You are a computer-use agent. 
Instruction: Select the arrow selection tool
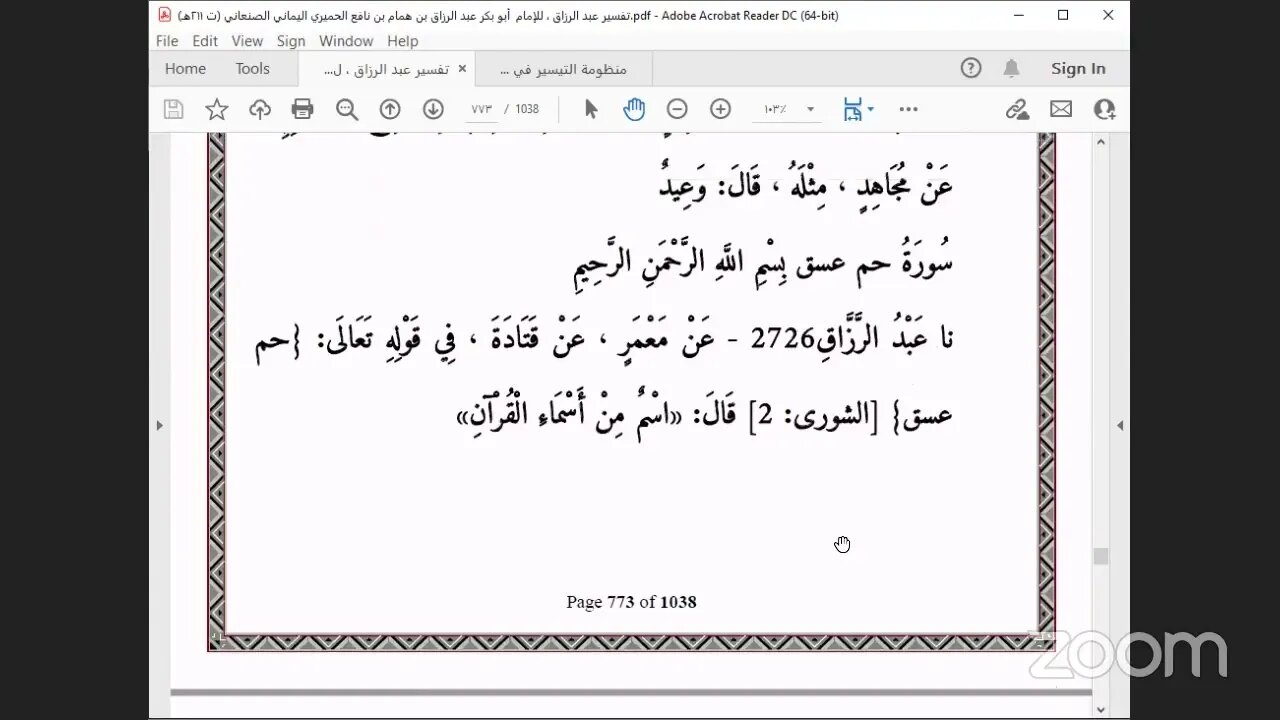tap(591, 109)
